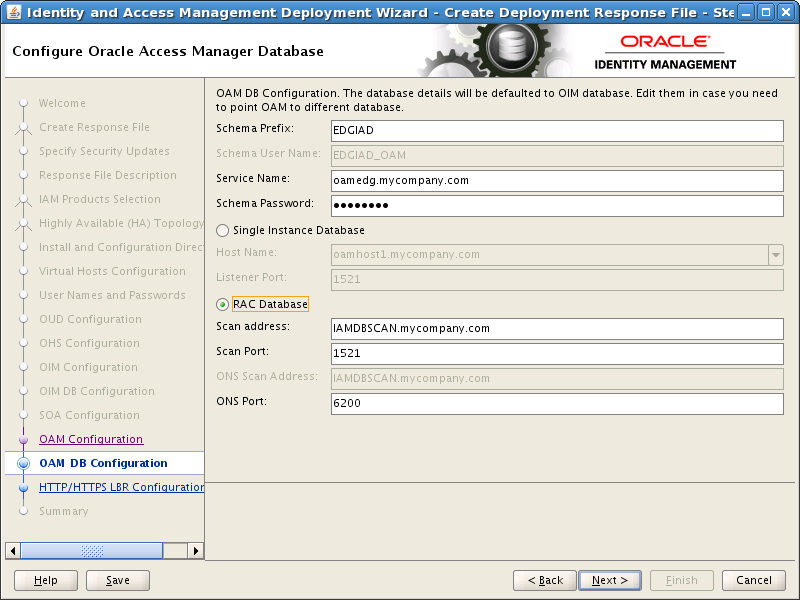
Task: Open the HTTP/HTTPS LBR Configuration step link
Action: 121,487
